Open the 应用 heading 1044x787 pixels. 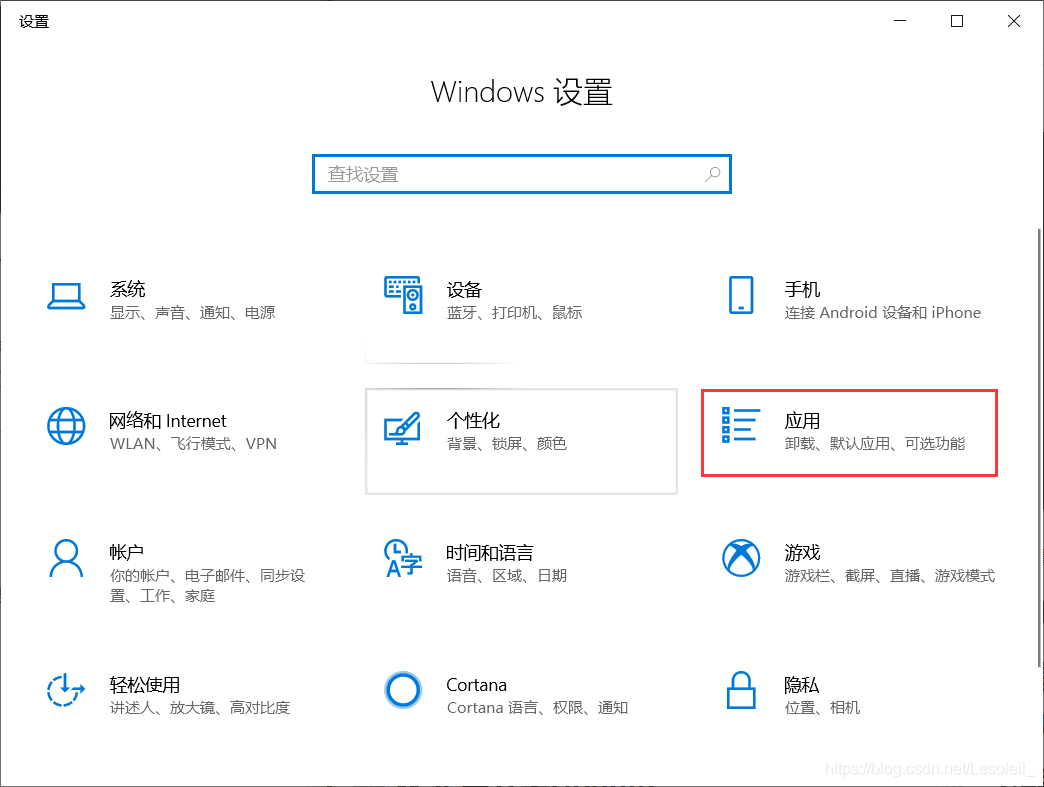click(x=802, y=421)
